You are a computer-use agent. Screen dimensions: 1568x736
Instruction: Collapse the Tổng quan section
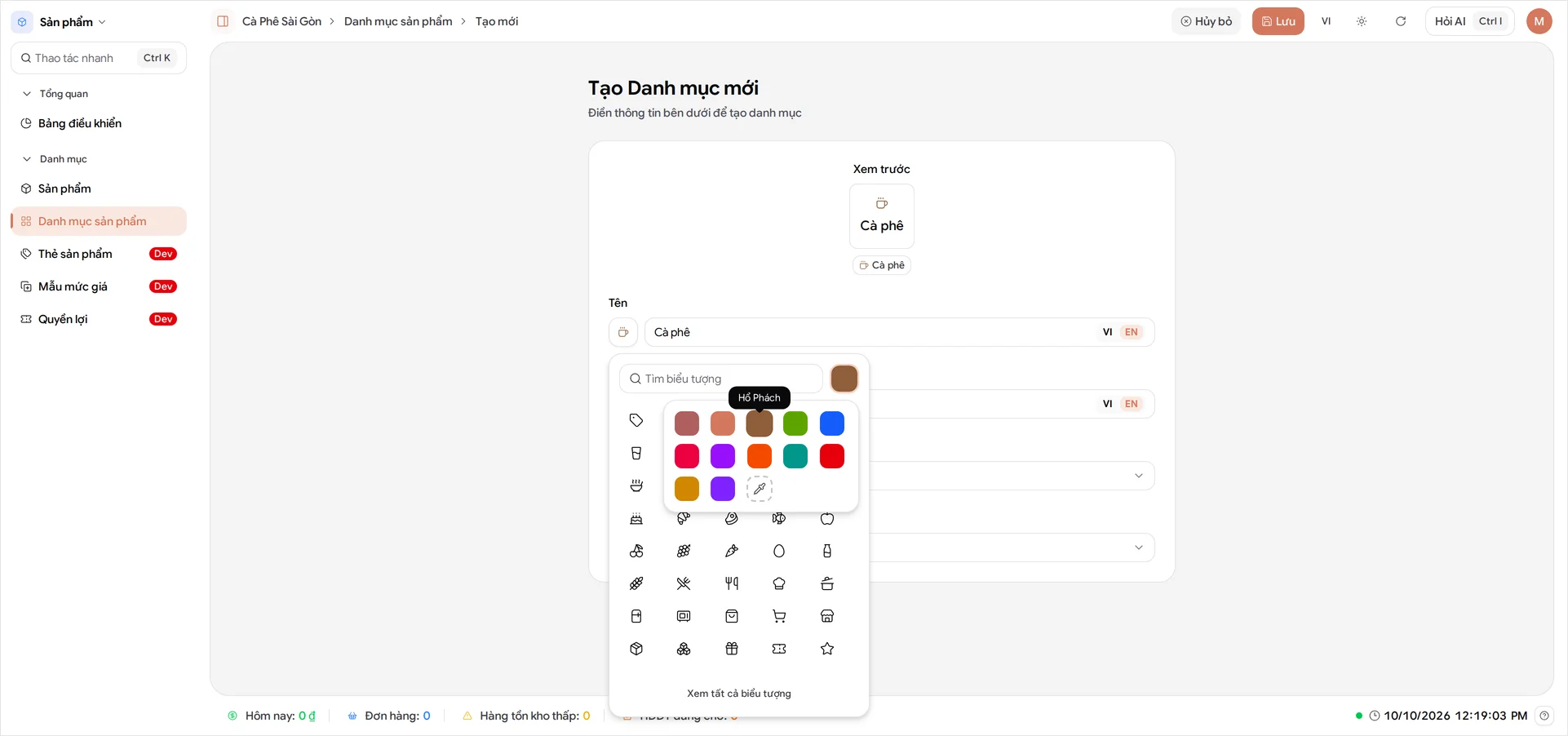(x=55, y=94)
